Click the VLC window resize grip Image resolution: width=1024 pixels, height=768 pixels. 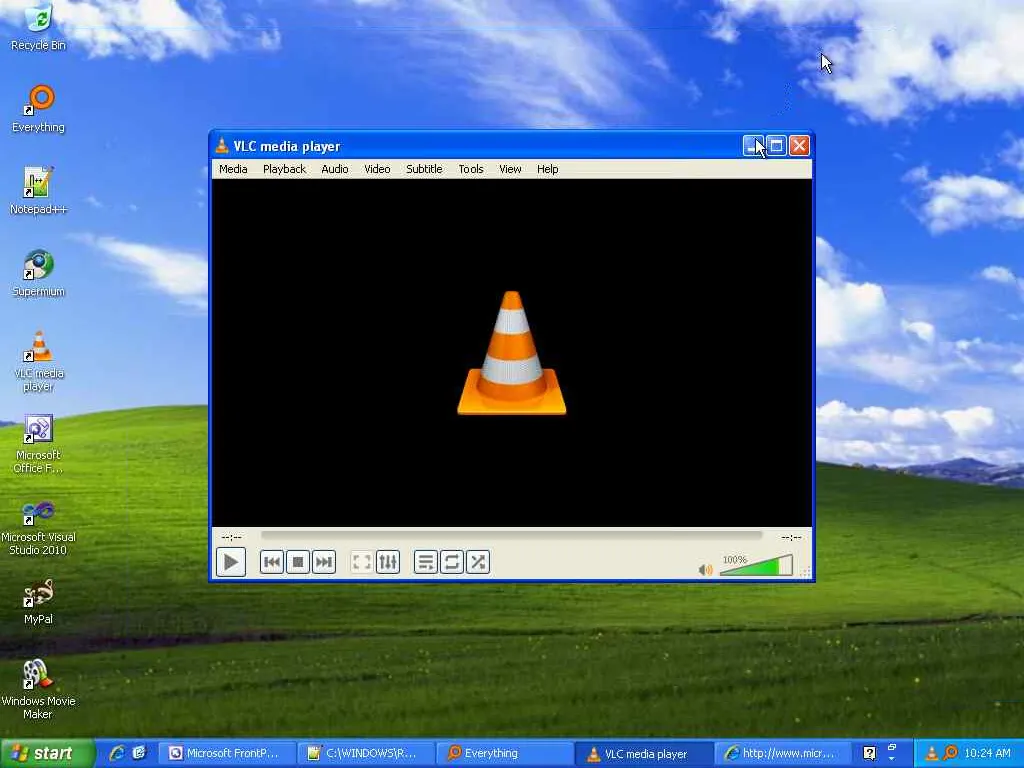click(x=805, y=572)
